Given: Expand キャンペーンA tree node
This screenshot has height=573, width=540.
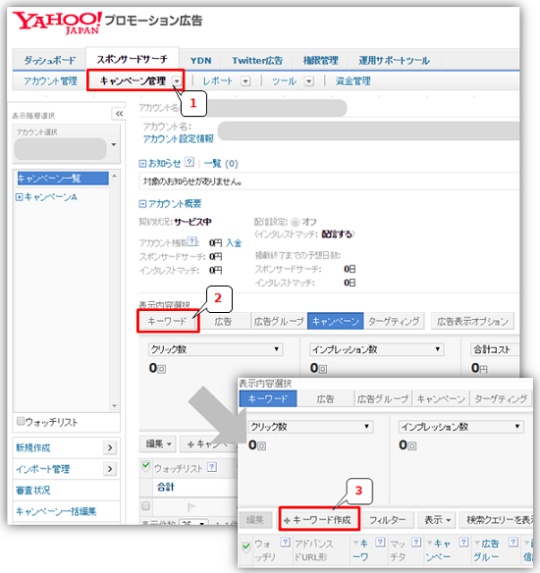Looking at the screenshot, I should [19, 197].
